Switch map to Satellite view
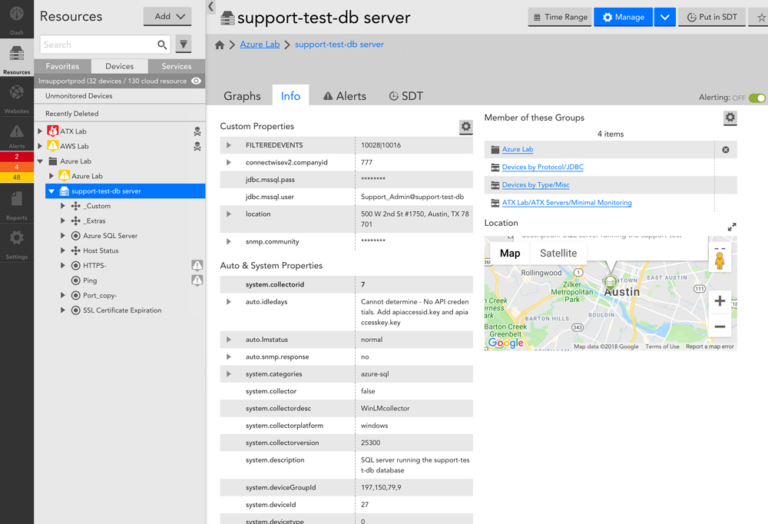Image resolution: width=768 pixels, height=524 pixels. (558, 253)
